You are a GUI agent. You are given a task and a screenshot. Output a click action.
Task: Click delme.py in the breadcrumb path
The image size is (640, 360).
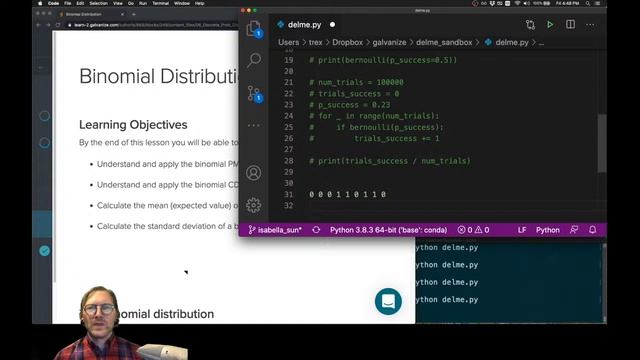click(x=512, y=42)
